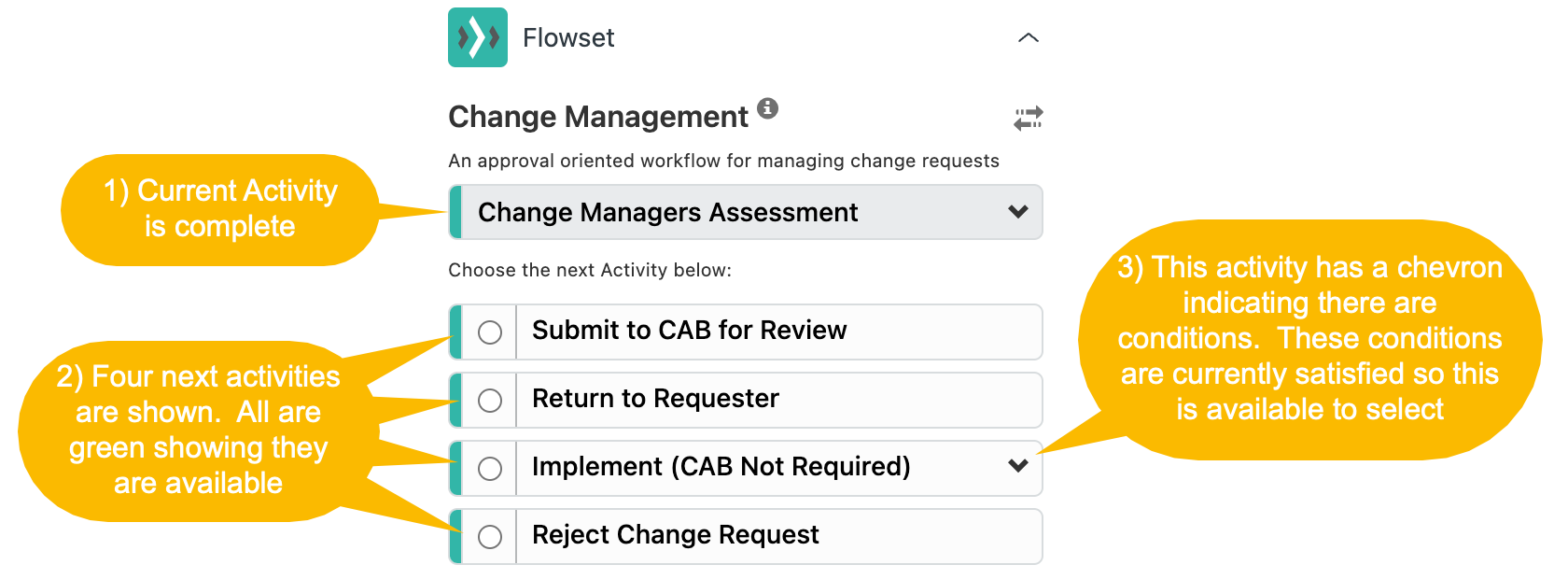Select the Submit to CAB for Review radio
1568x579 pixels.
click(490, 332)
